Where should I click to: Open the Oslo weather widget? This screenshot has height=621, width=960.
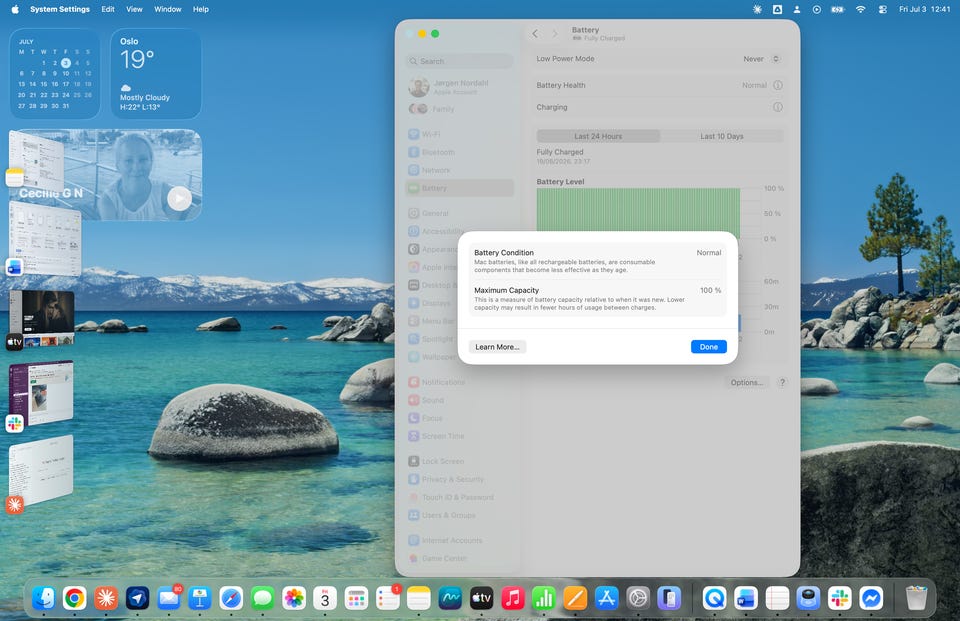pyautogui.click(x=156, y=73)
